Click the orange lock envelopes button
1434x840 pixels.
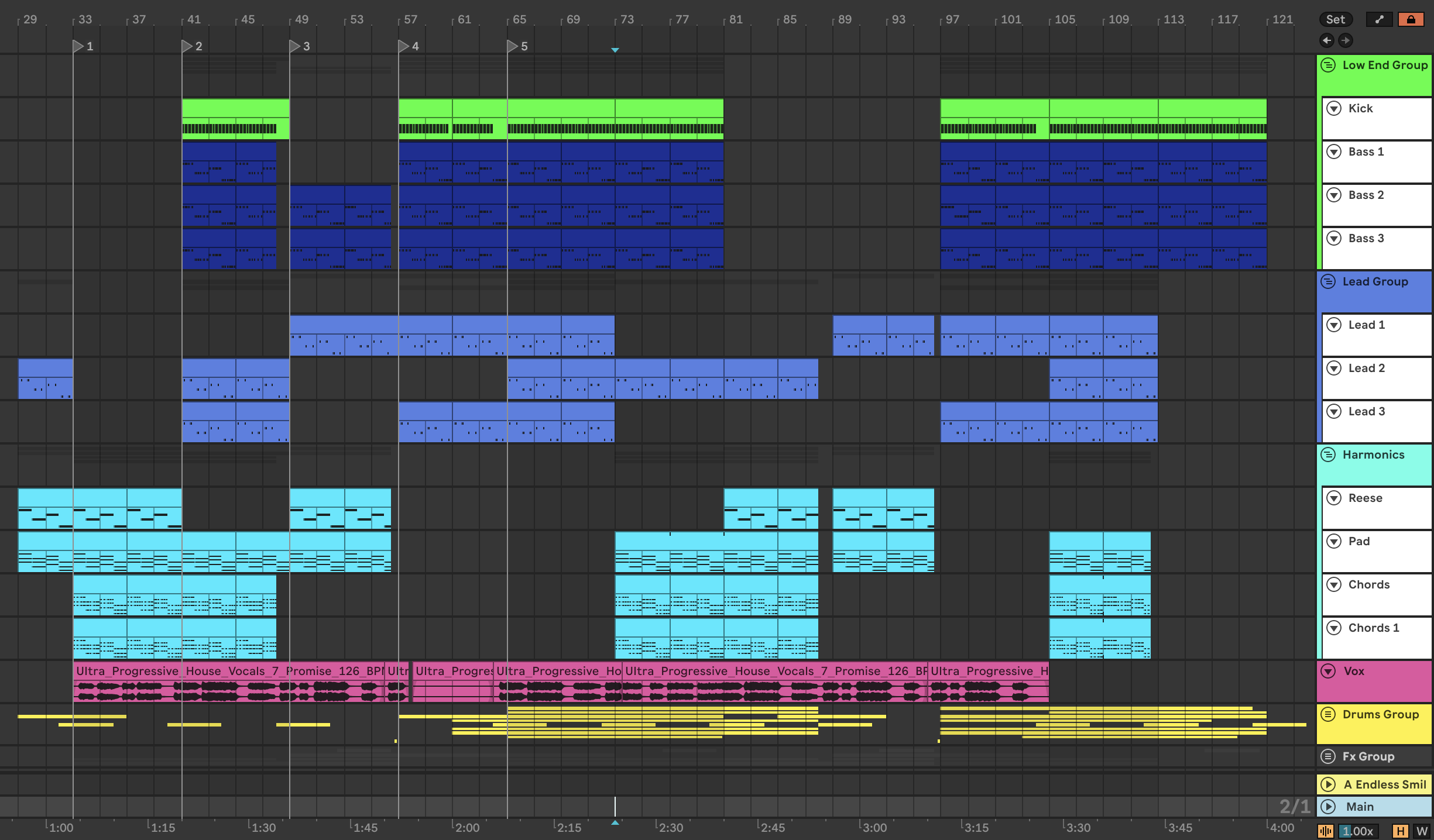tap(1411, 19)
